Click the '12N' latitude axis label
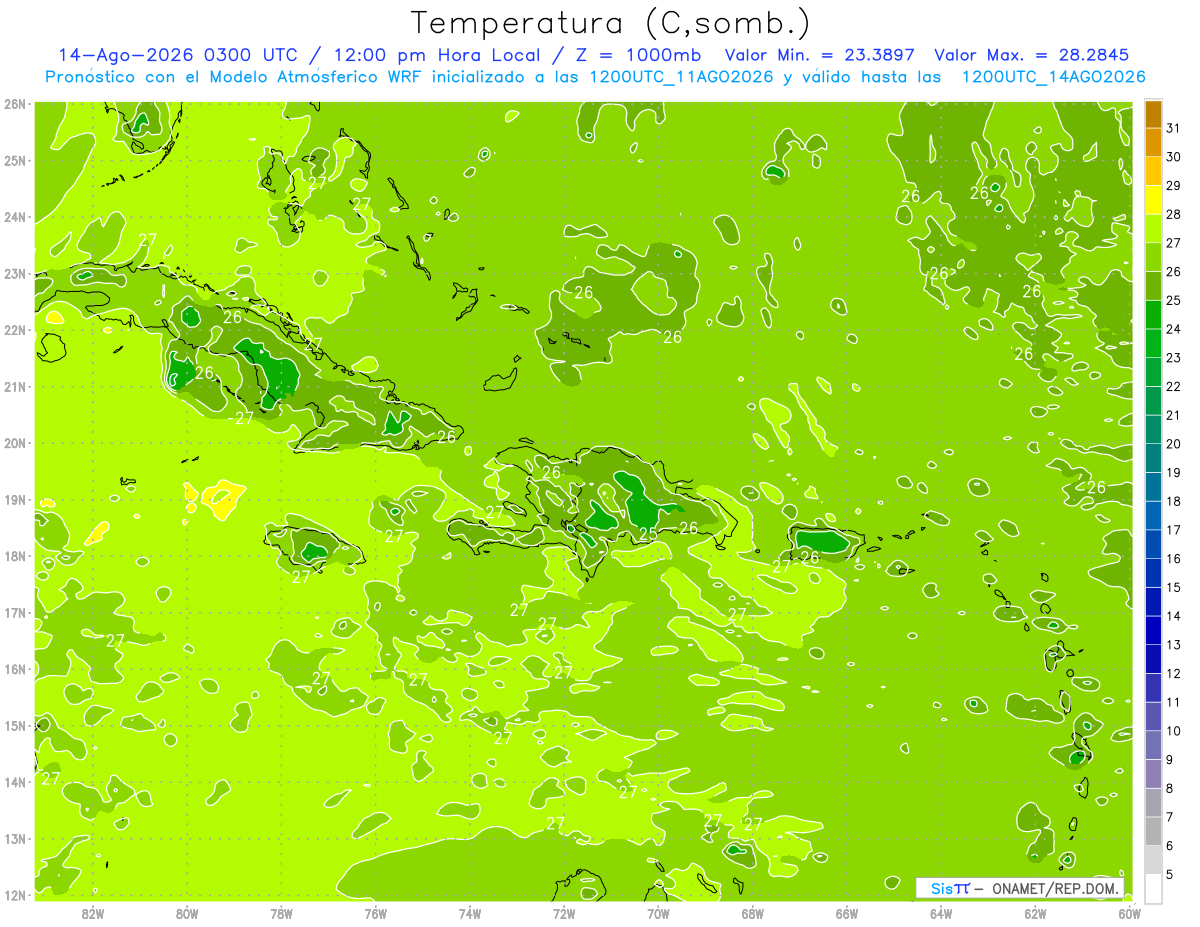Image resolution: width=1200 pixels, height=927 pixels. (15, 895)
